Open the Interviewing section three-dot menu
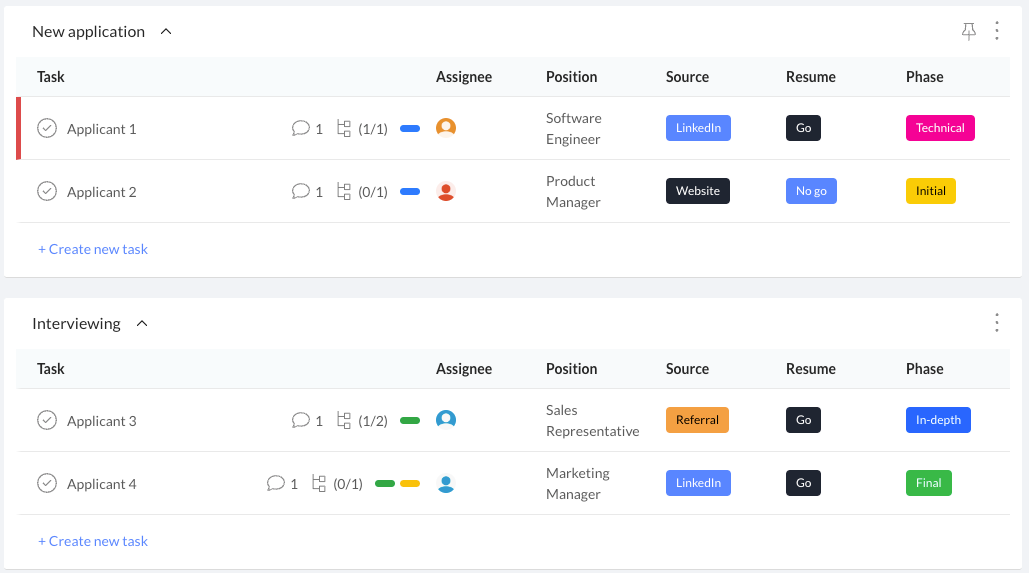The width and height of the screenshot is (1029, 573). click(996, 323)
